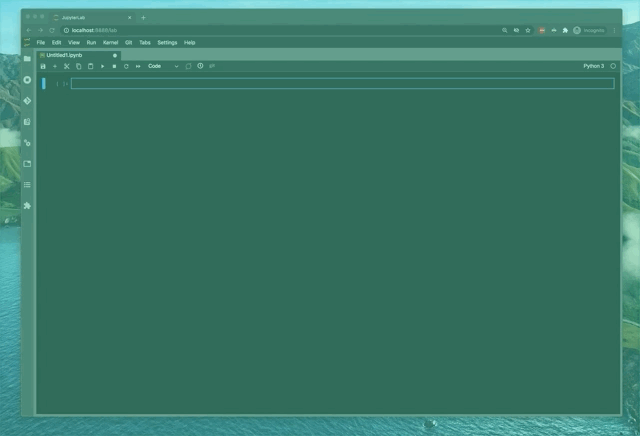640x436 pixels.
Task: Open the Table of Contents list icon
Action: point(27,185)
